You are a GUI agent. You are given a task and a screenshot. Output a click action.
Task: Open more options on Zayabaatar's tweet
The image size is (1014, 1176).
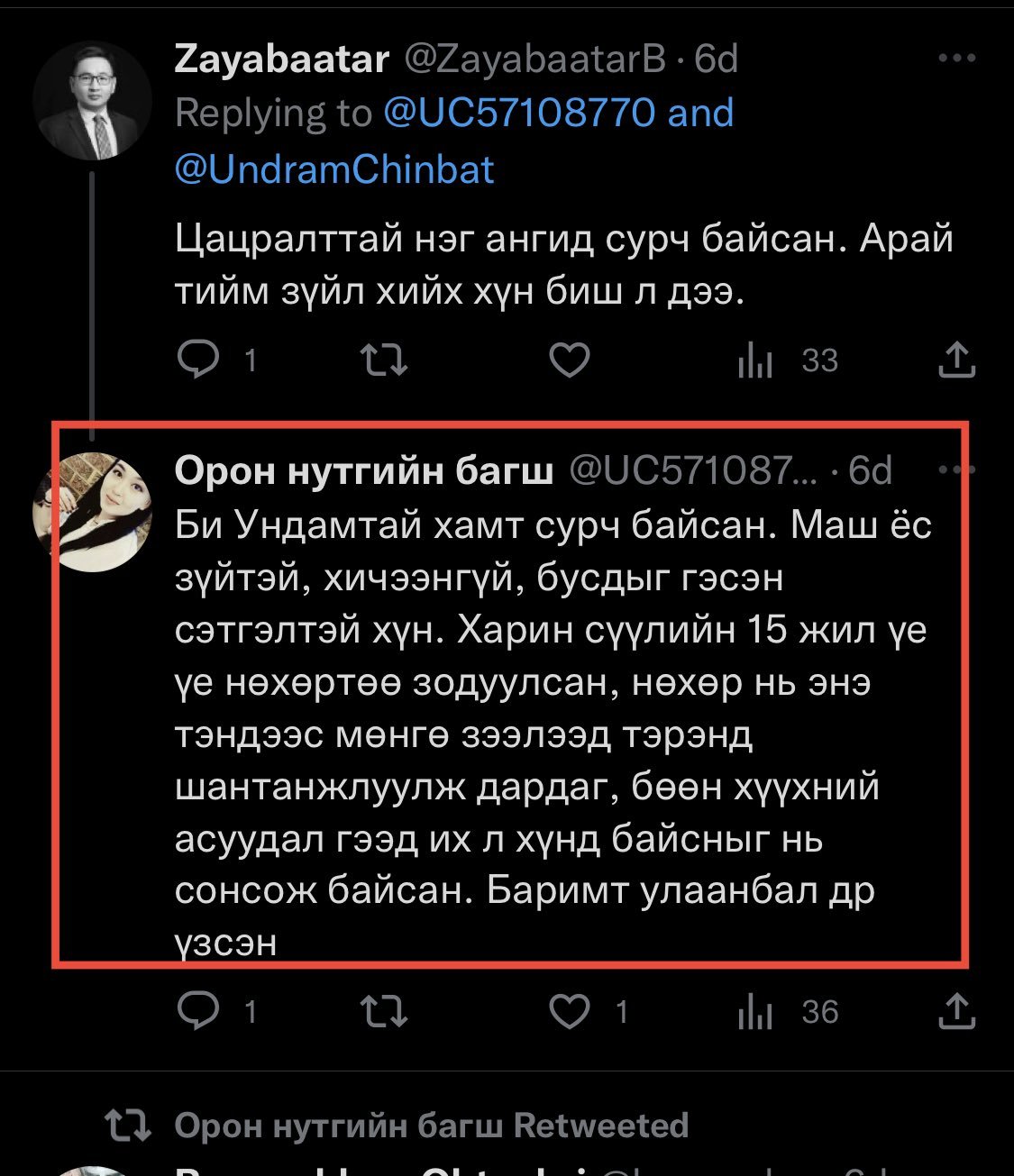pyautogui.click(x=956, y=59)
